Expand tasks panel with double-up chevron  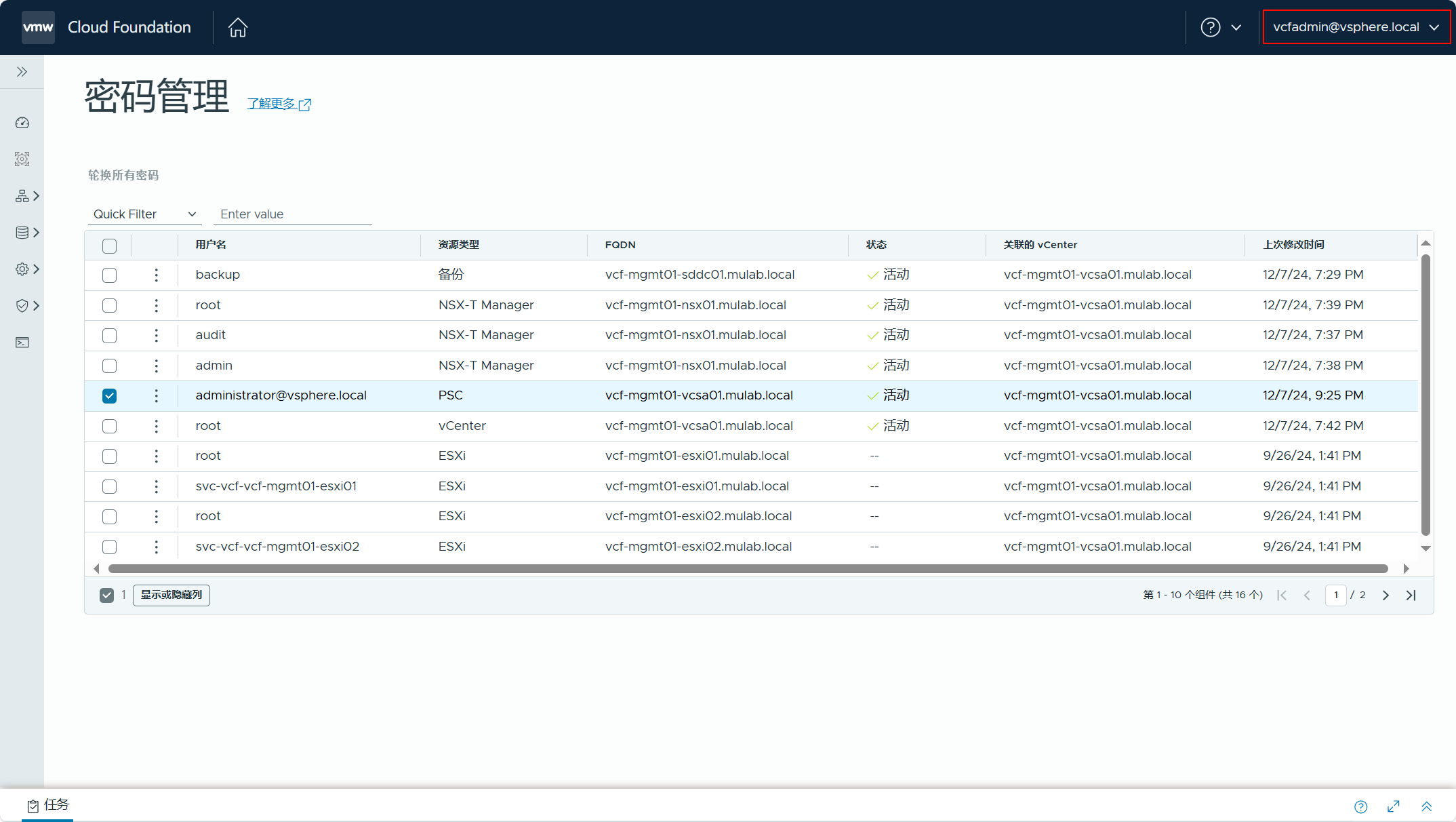click(1426, 806)
